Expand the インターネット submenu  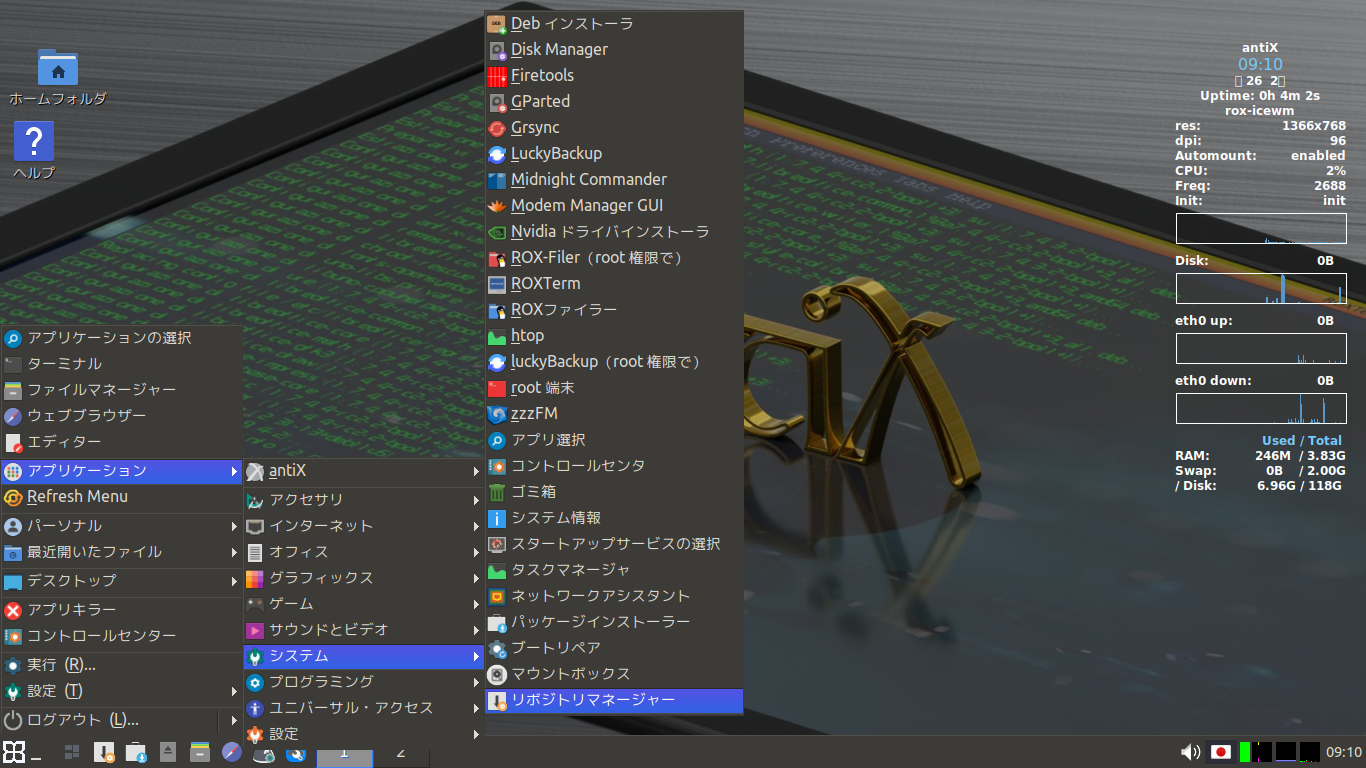(x=364, y=526)
